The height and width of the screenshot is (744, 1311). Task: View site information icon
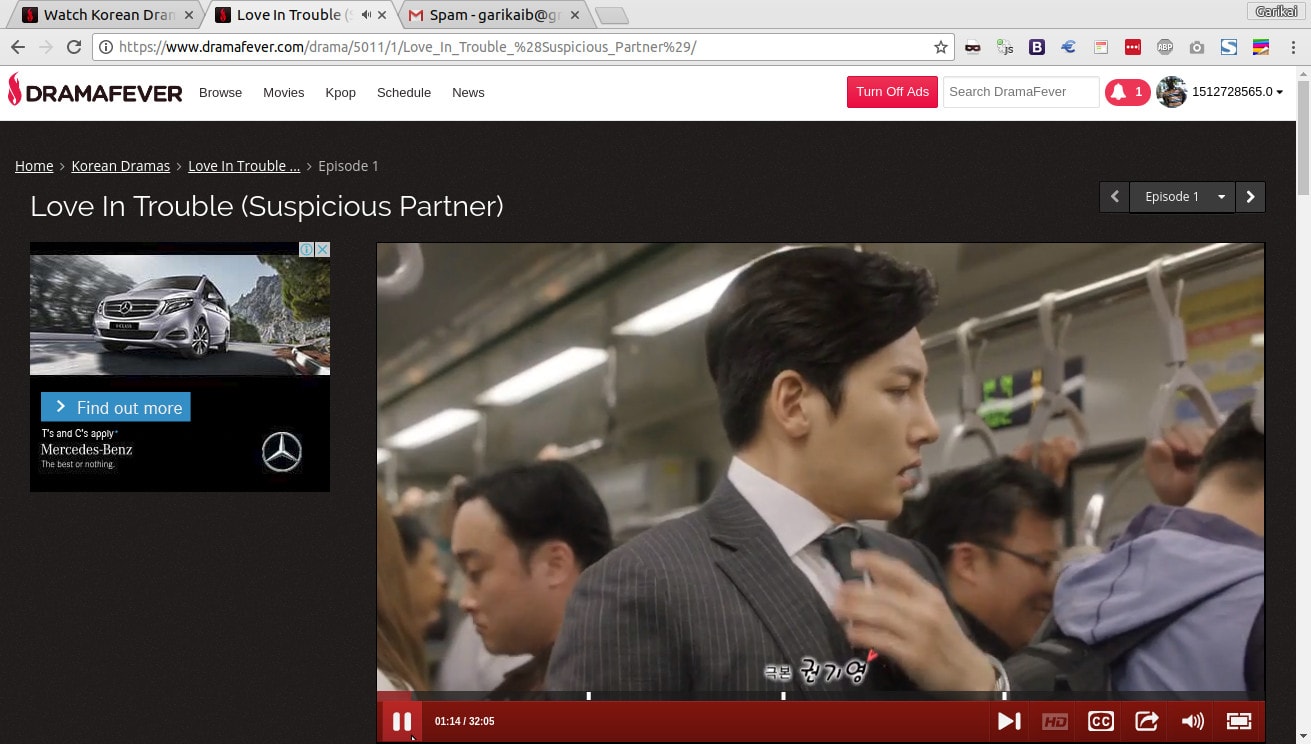pos(106,47)
